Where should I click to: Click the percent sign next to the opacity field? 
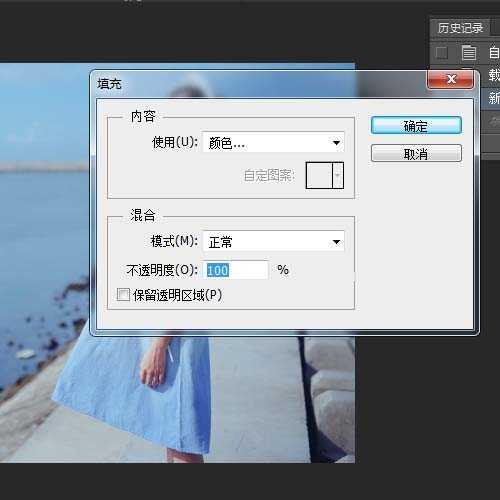(x=283, y=270)
